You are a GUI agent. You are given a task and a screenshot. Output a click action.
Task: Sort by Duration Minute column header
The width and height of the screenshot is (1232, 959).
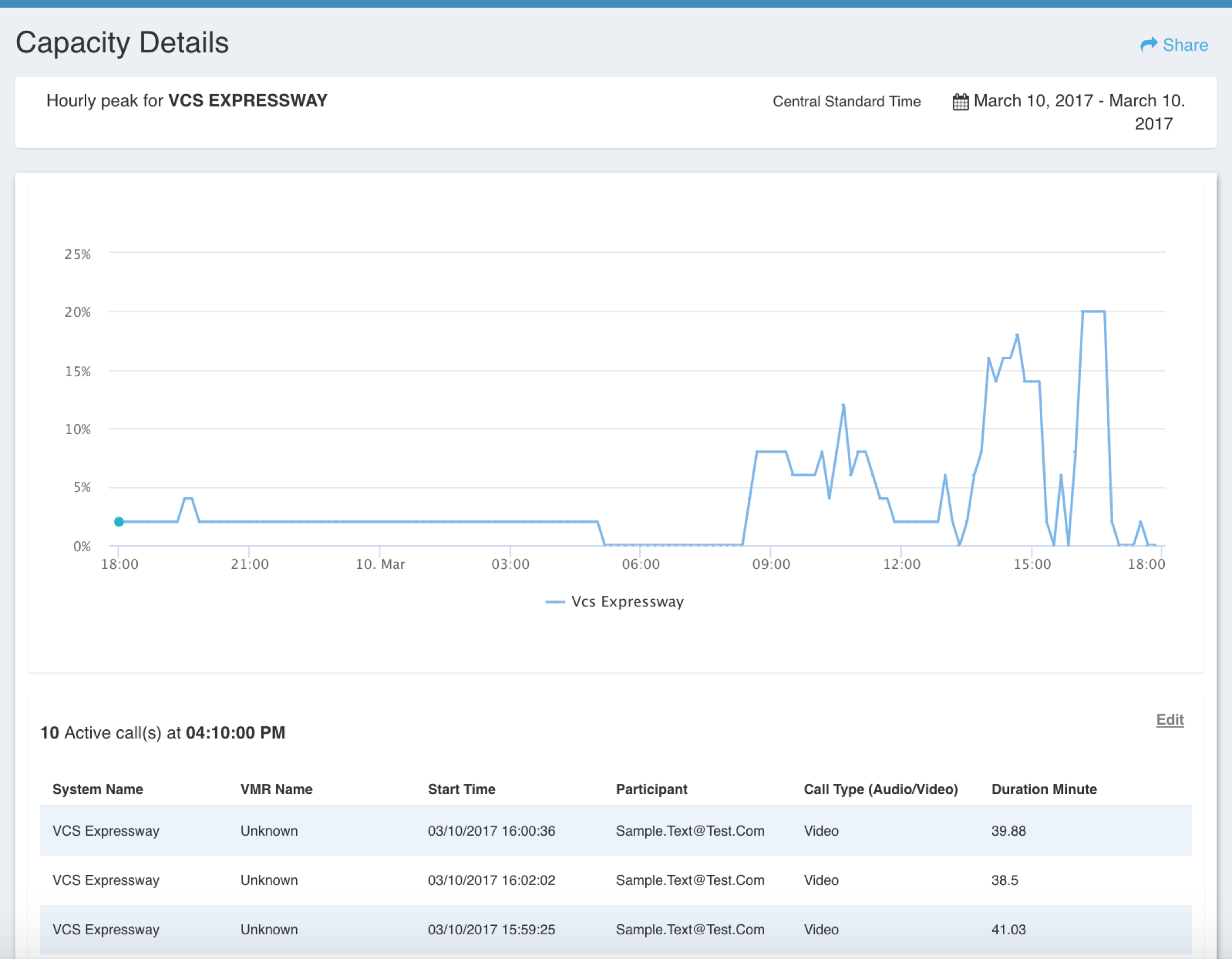(1044, 788)
